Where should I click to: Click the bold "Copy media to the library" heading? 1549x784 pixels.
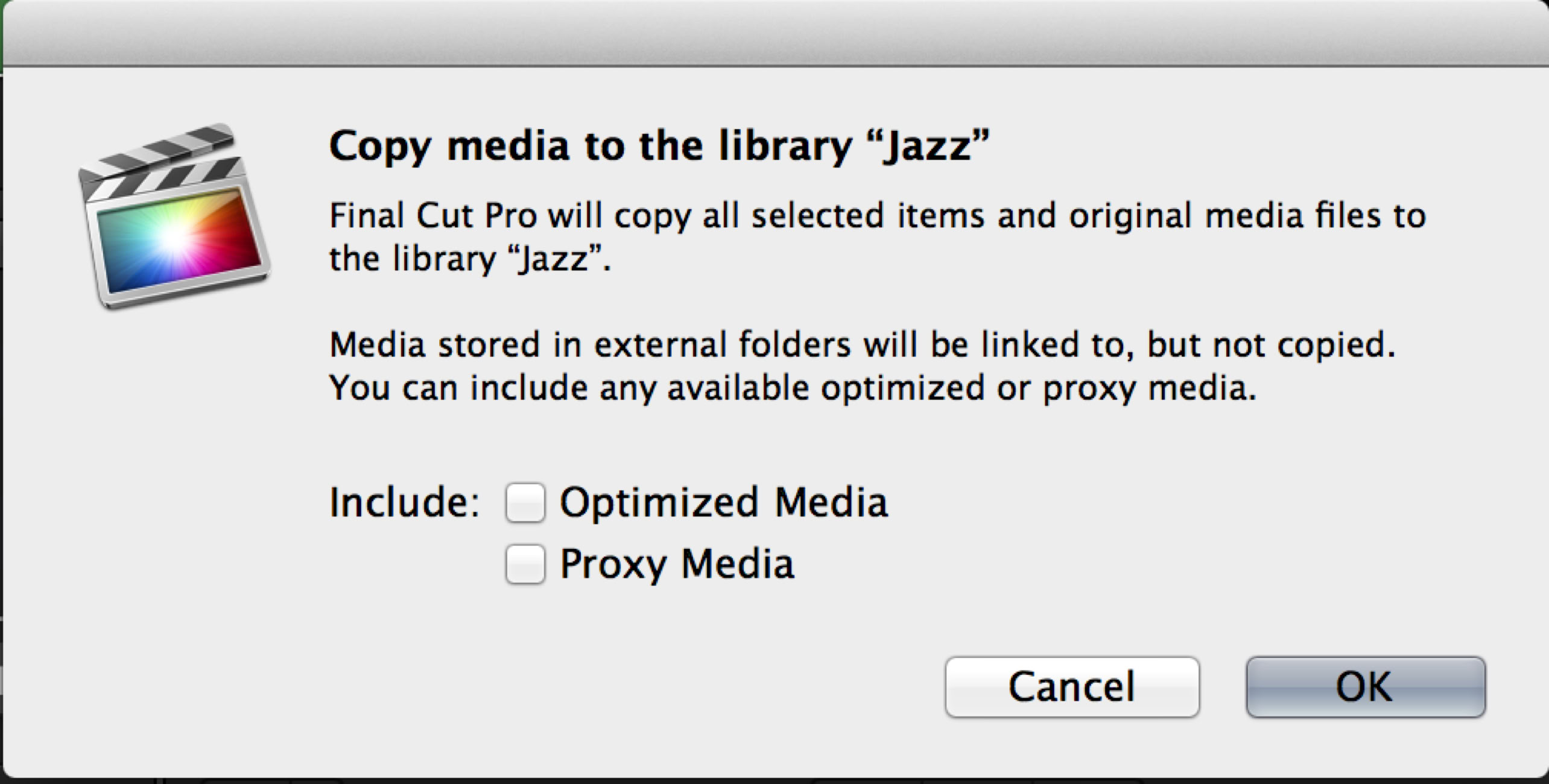[x=591, y=146]
